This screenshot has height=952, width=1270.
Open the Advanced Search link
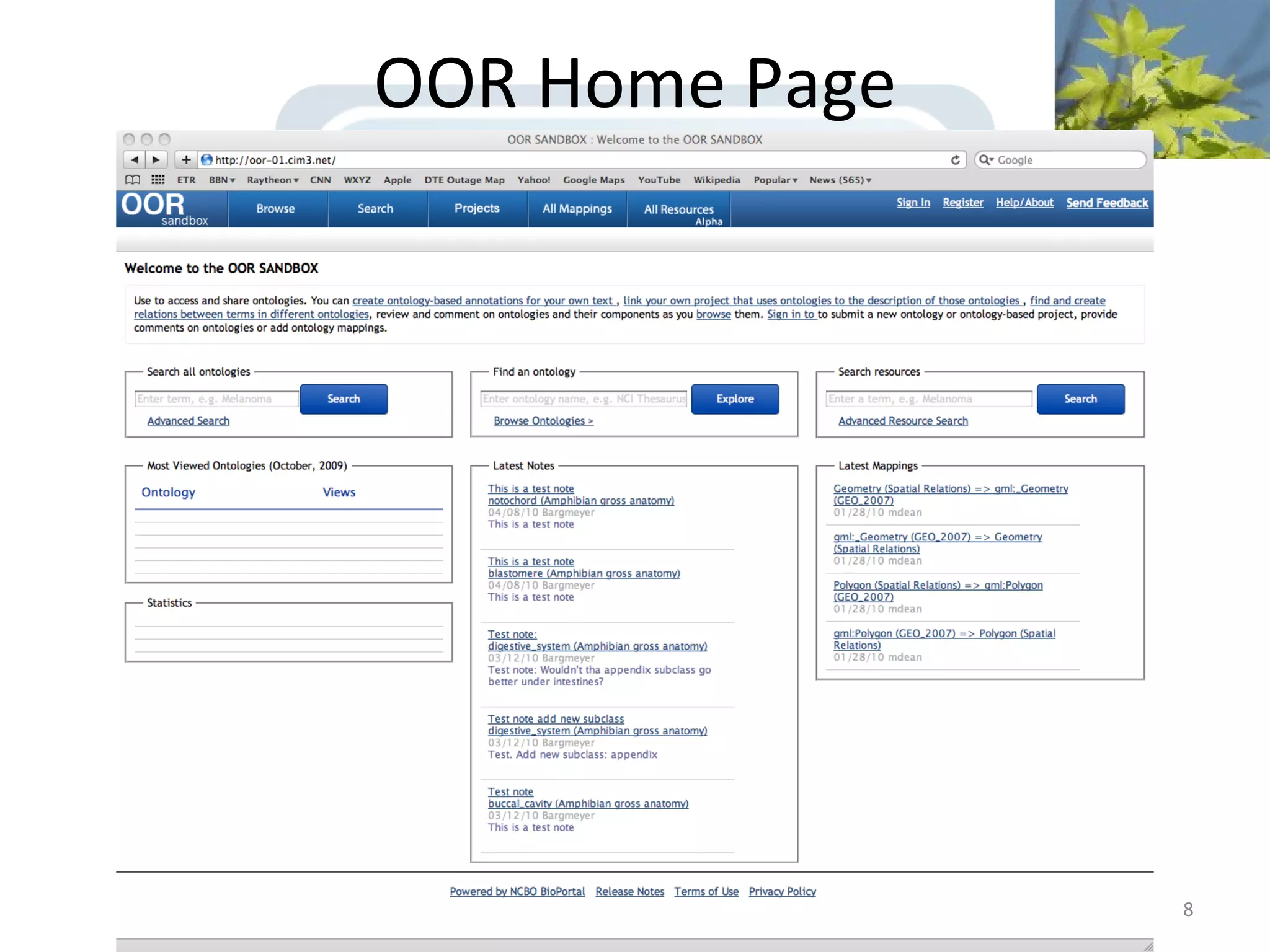click(189, 421)
